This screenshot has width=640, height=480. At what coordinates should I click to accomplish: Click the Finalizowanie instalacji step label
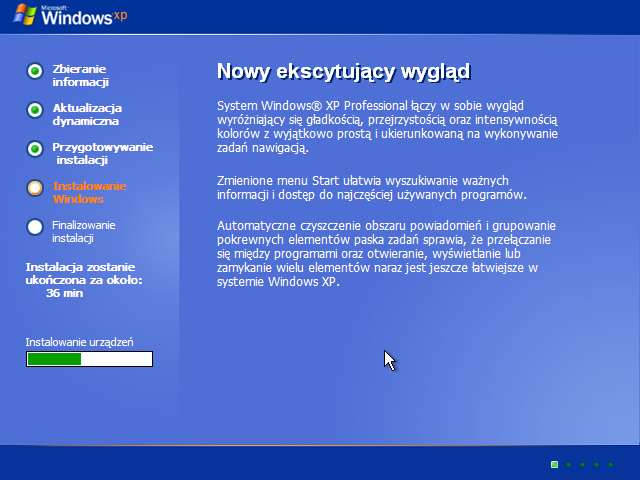[x=84, y=231]
